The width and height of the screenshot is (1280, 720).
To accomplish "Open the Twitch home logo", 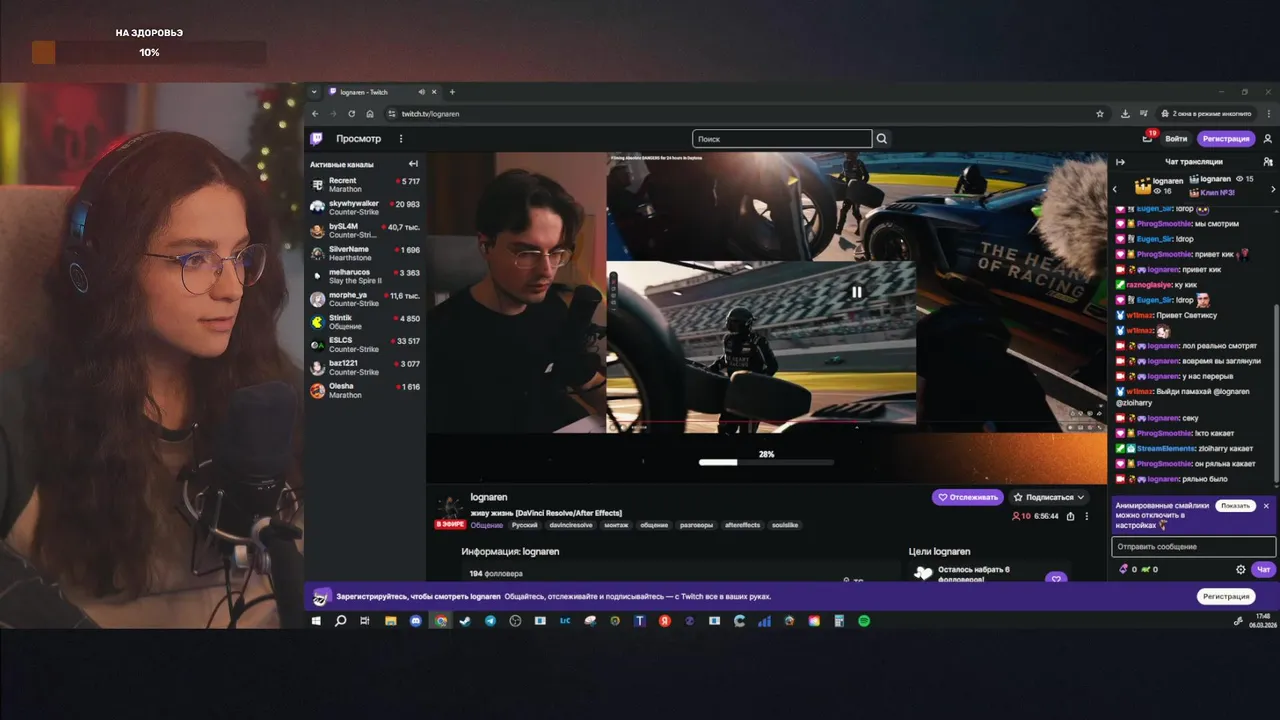I will (x=316, y=139).
